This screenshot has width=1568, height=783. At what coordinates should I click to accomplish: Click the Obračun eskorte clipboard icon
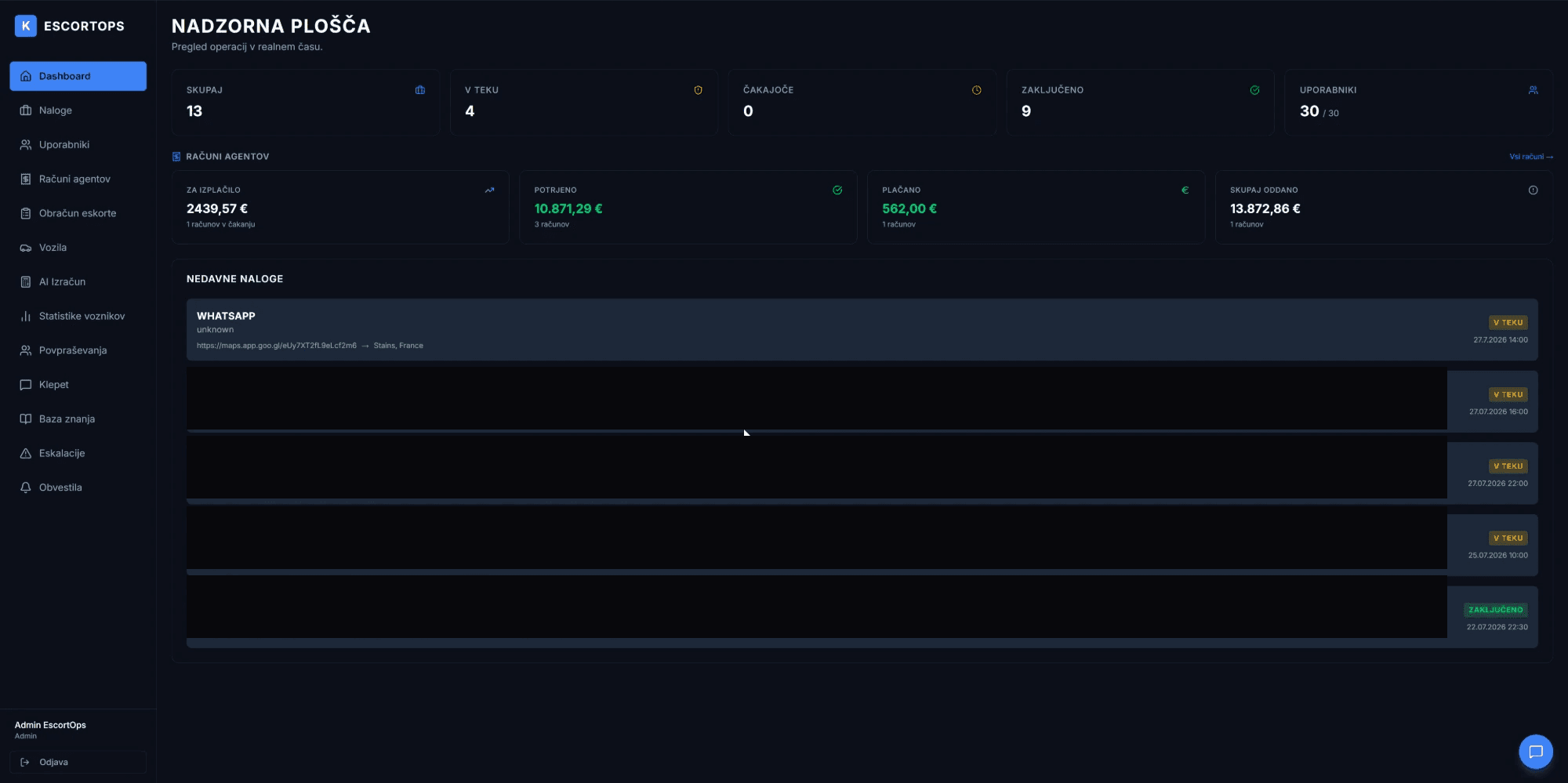[x=26, y=213]
